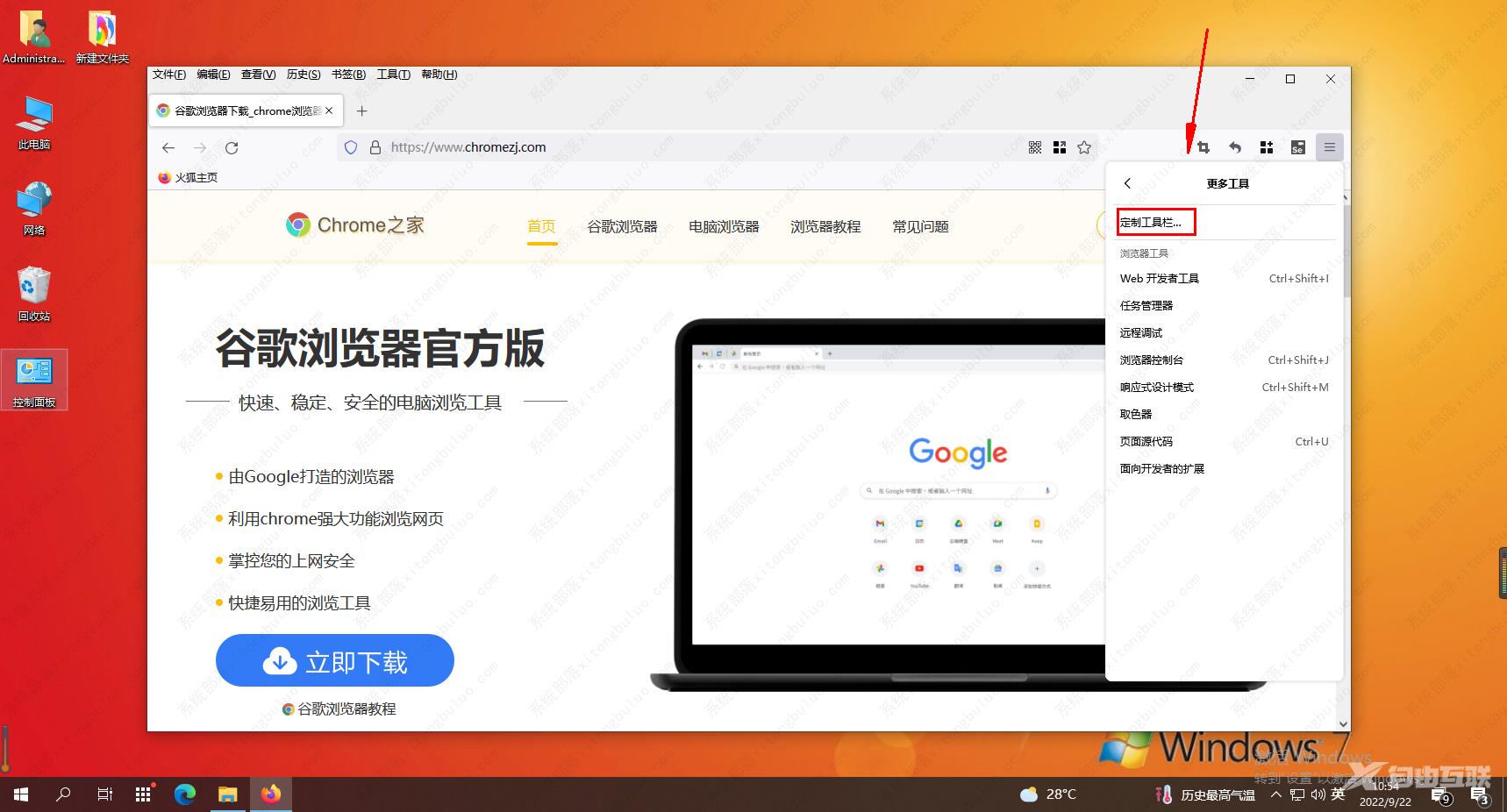1507x812 pixels.
Task: Click the 英 input method indicator
Action: [1338, 794]
